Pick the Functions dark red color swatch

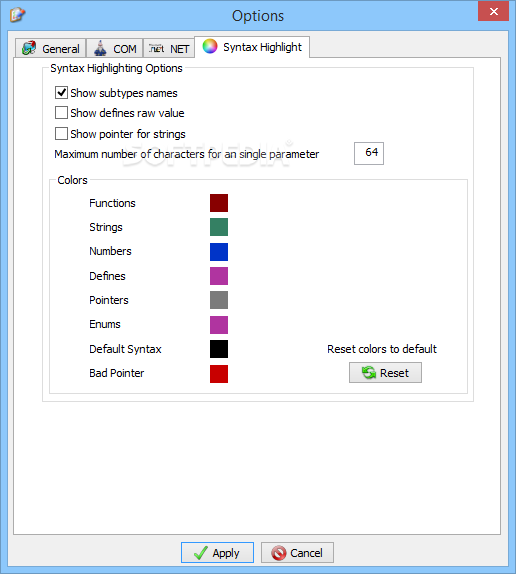[x=219, y=203]
